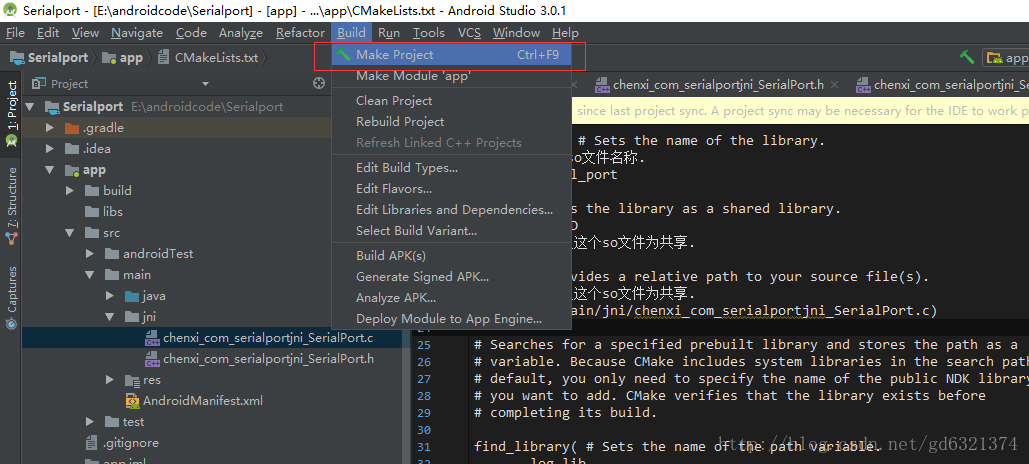Open the Run menu
Image resolution: width=1029 pixels, height=464 pixels.
389,33
